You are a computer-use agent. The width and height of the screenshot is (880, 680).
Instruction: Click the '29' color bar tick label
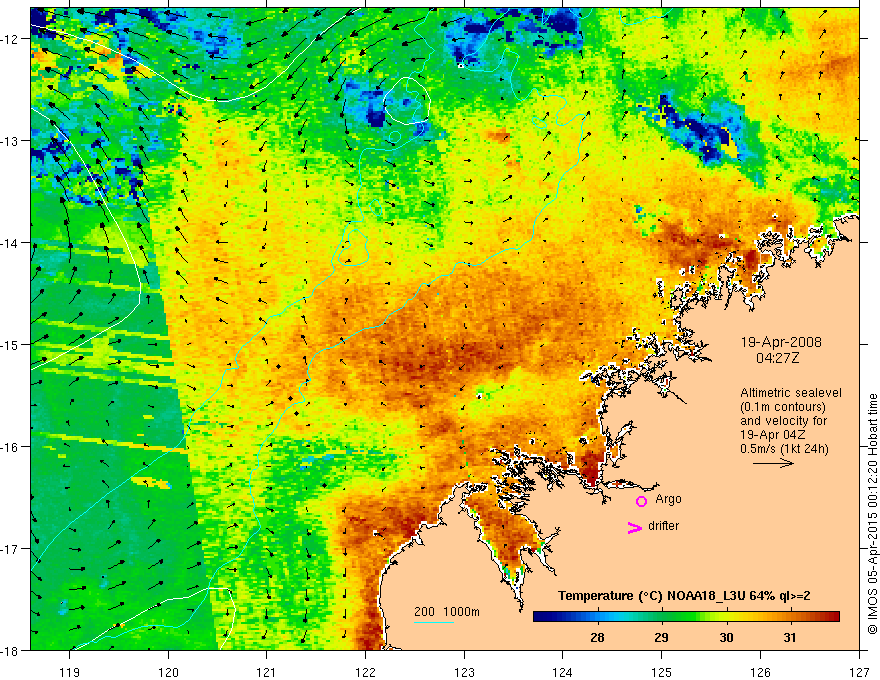[662, 637]
